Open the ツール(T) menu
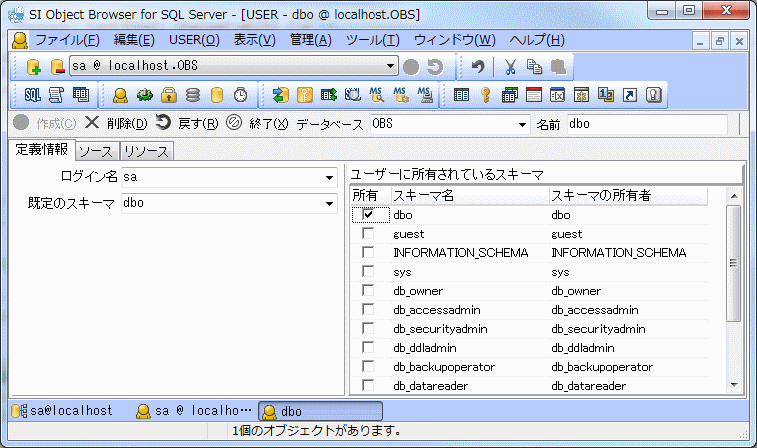 point(372,40)
